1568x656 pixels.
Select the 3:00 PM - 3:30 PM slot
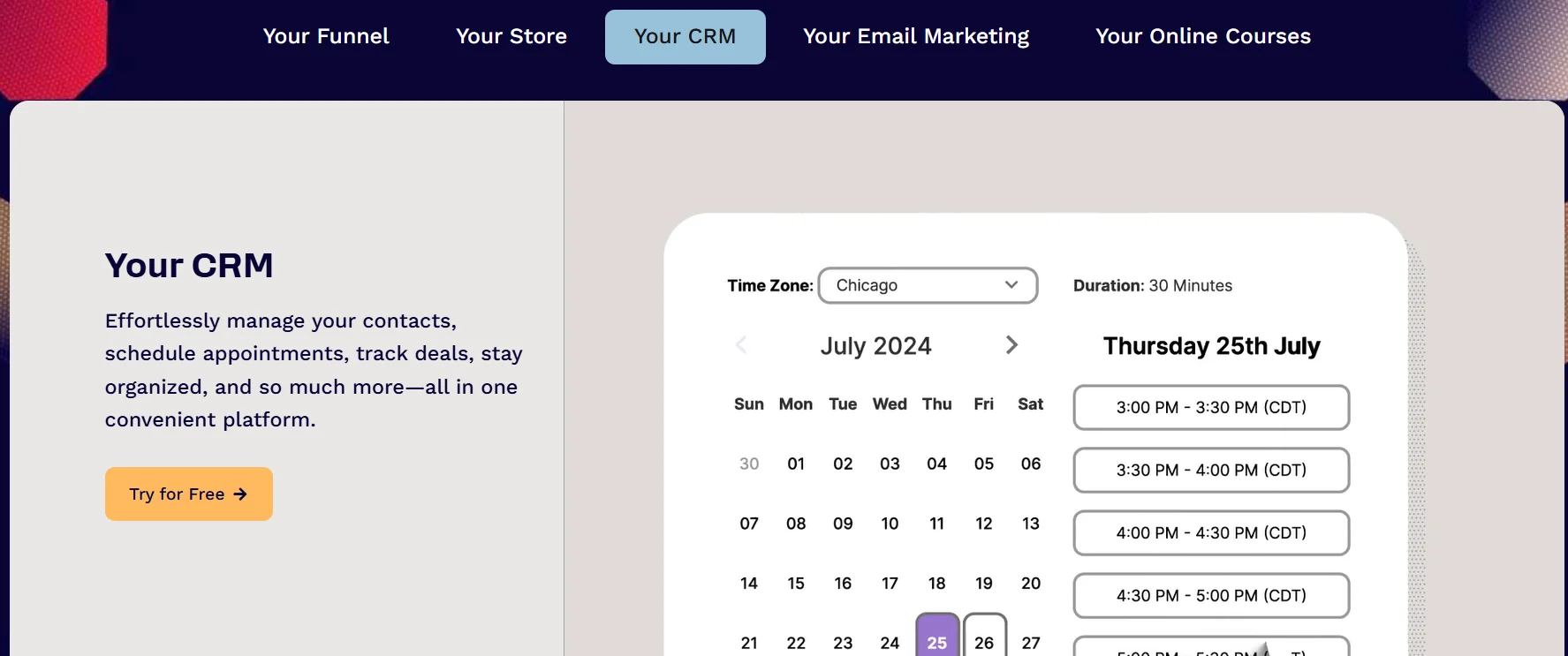point(1211,407)
